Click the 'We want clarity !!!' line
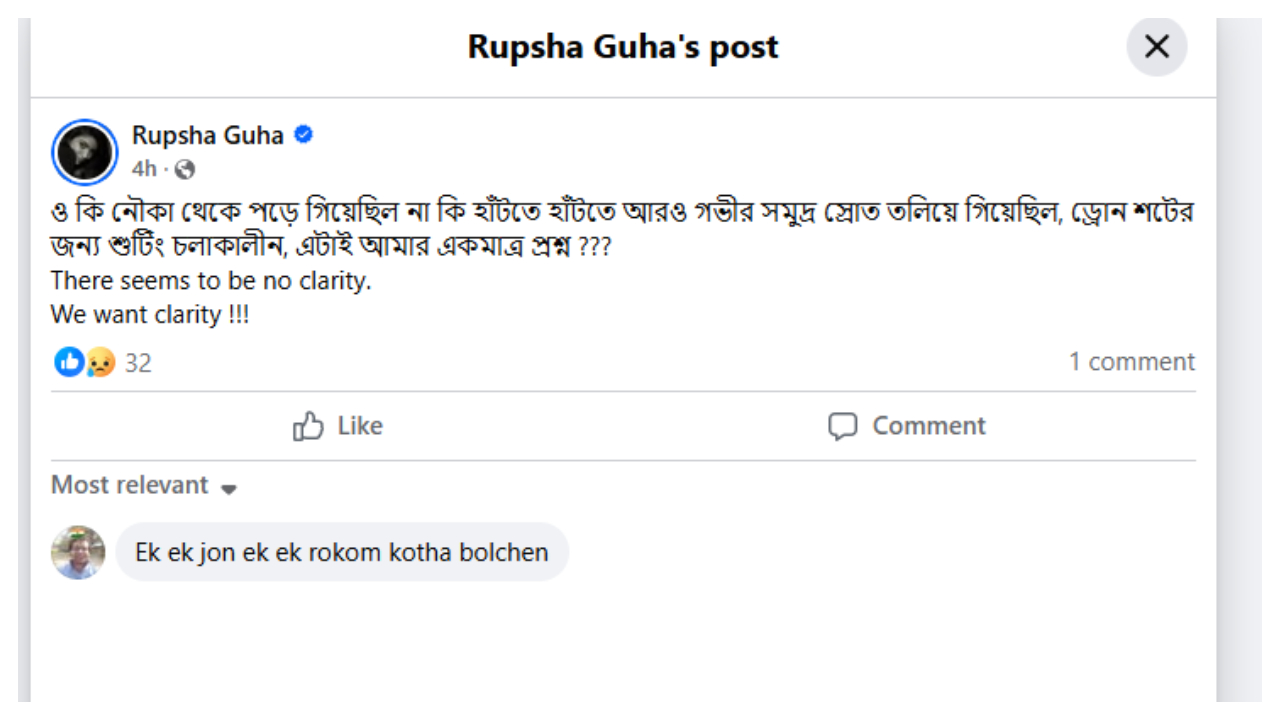Viewport: 1280px width, 720px height. click(x=150, y=314)
